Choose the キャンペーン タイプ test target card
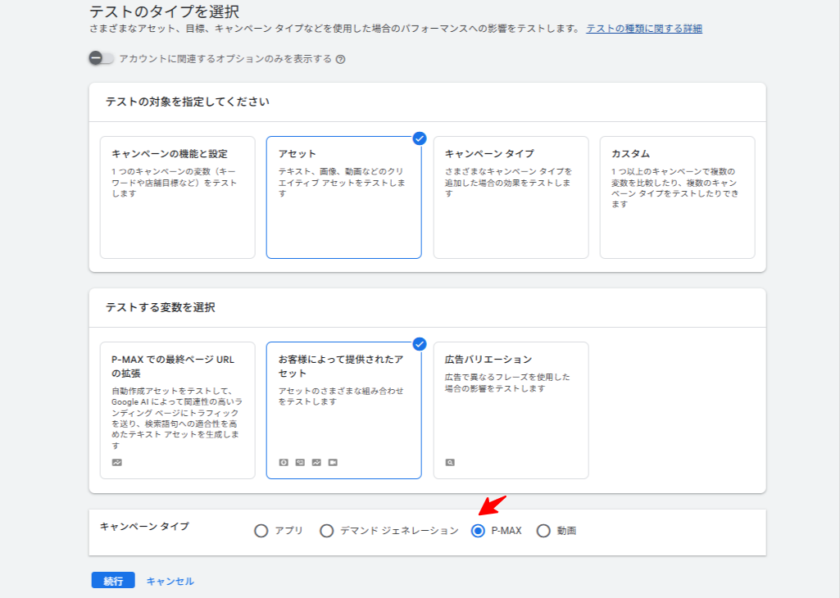The height and width of the screenshot is (598, 840). coord(510,197)
